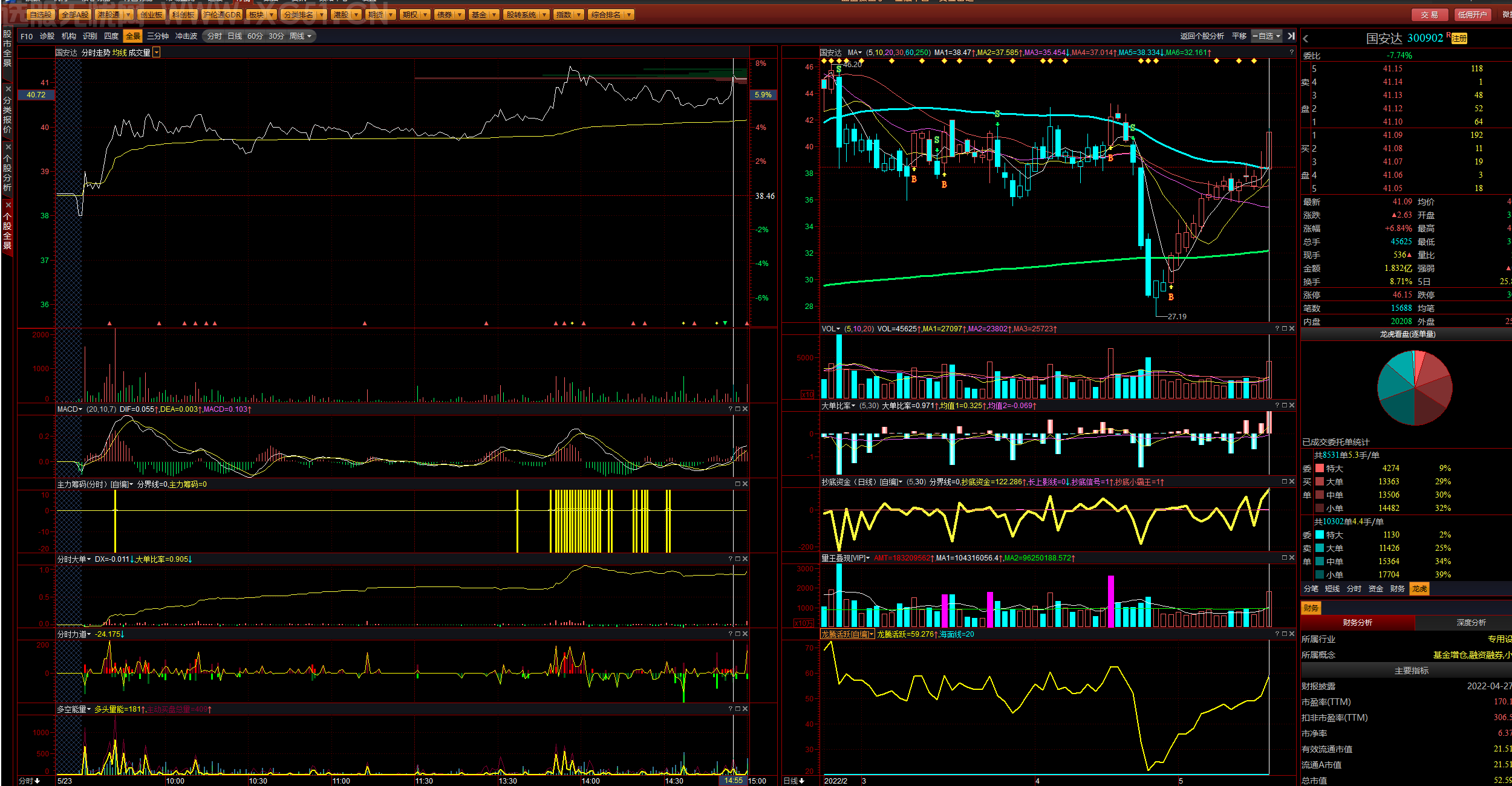The height and width of the screenshot is (786, 1512).
Task: Close the 主力筹码 indicator panel
Action: pyautogui.click(x=745, y=484)
